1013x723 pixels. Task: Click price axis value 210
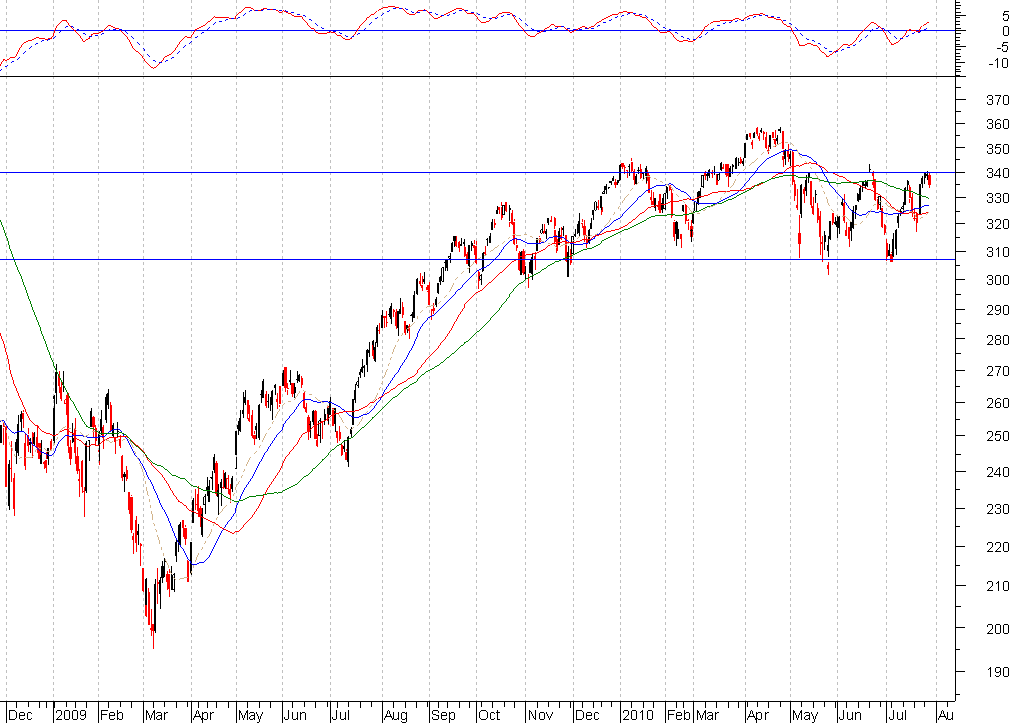[997, 587]
